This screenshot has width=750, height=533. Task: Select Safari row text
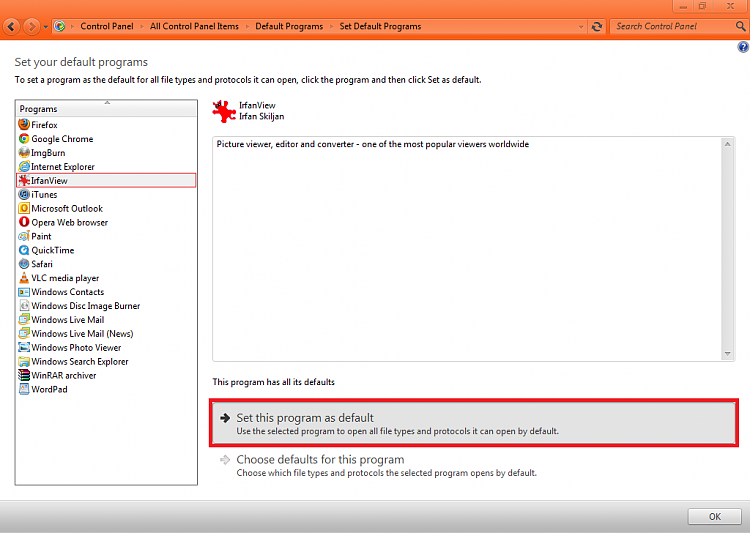42,264
